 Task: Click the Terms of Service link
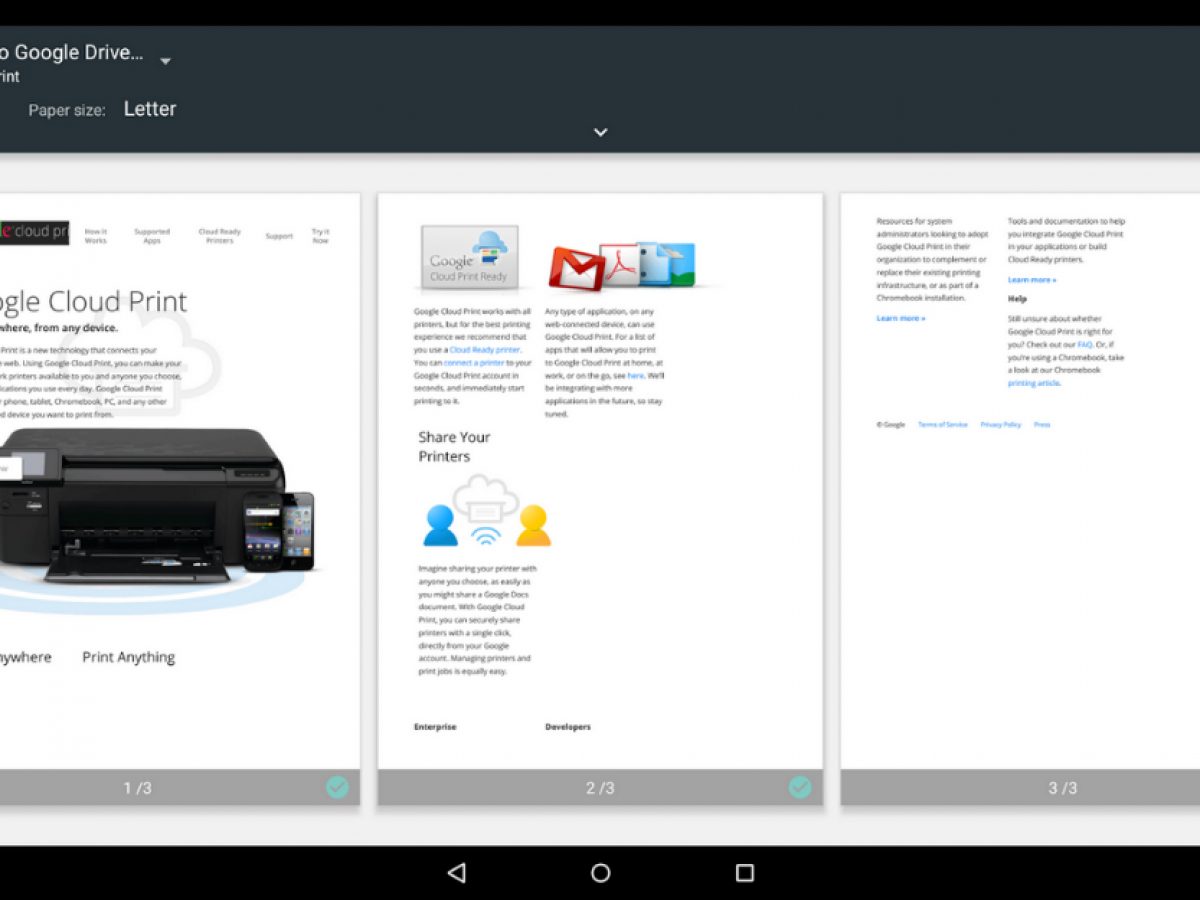pyautogui.click(x=942, y=425)
